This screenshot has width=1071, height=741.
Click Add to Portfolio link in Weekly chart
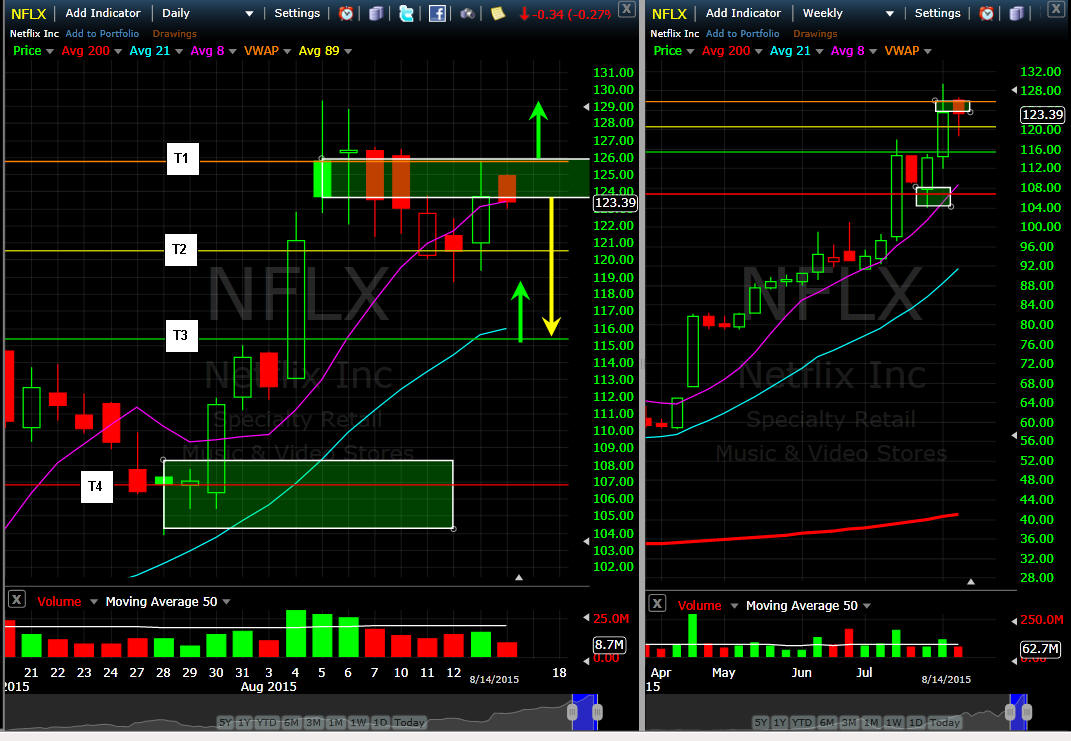742,33
